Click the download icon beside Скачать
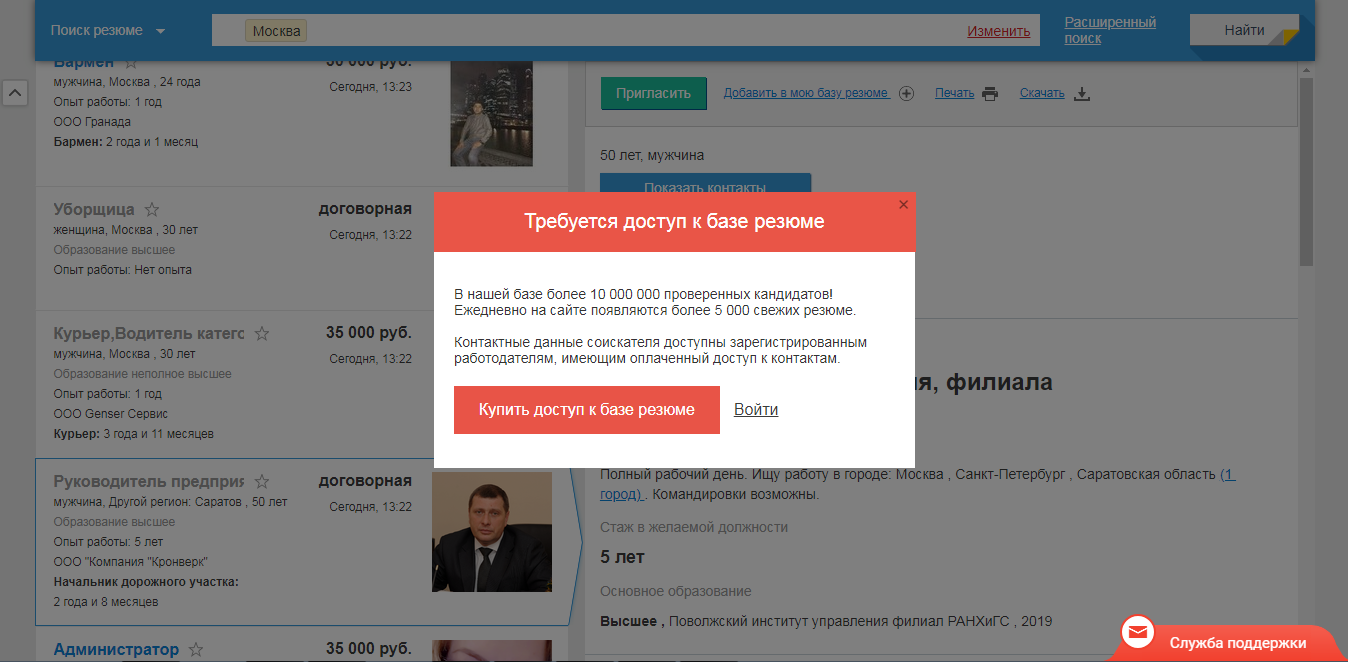 [1080, 92]
